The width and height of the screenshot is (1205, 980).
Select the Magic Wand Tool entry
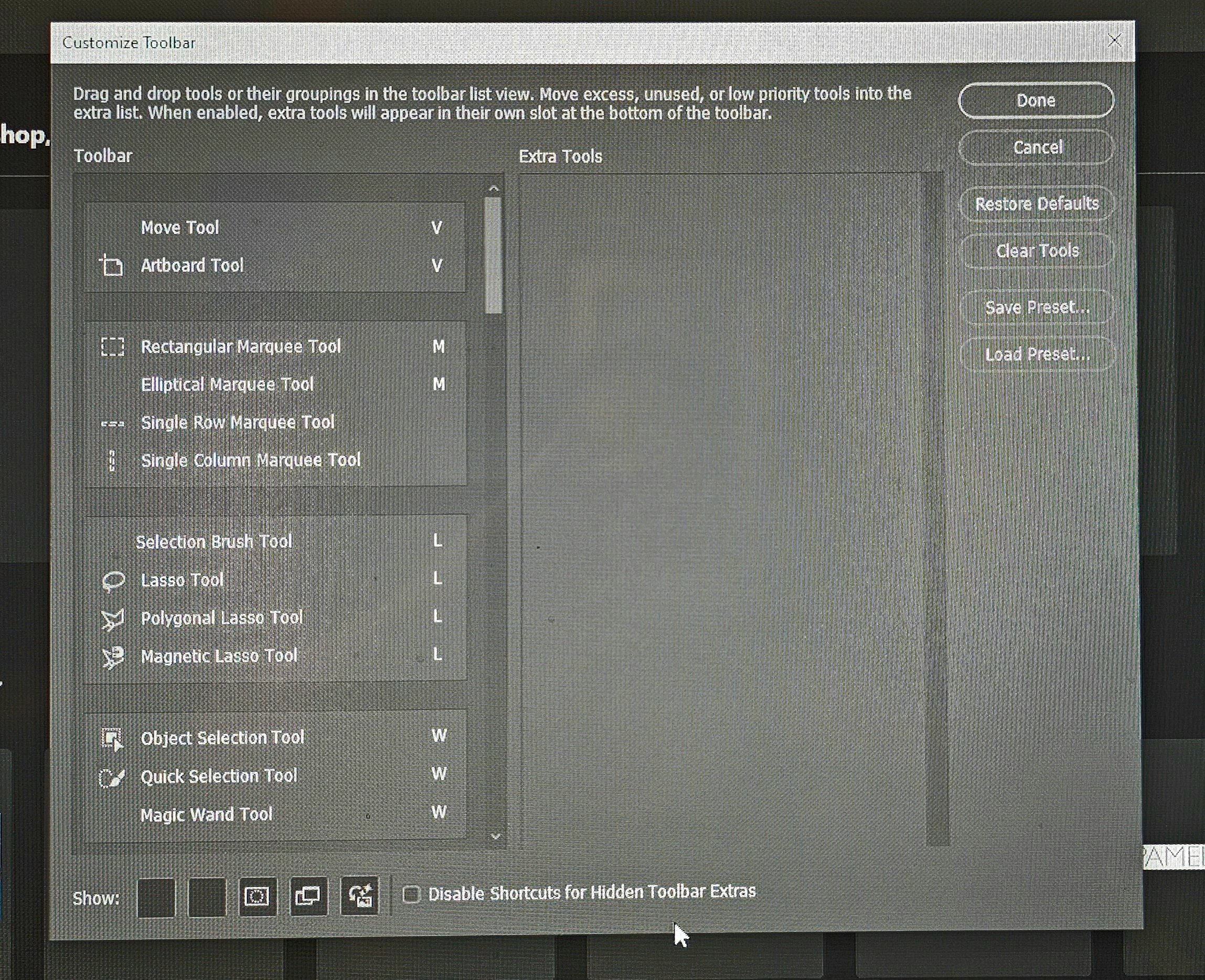[x=207, y=815]
